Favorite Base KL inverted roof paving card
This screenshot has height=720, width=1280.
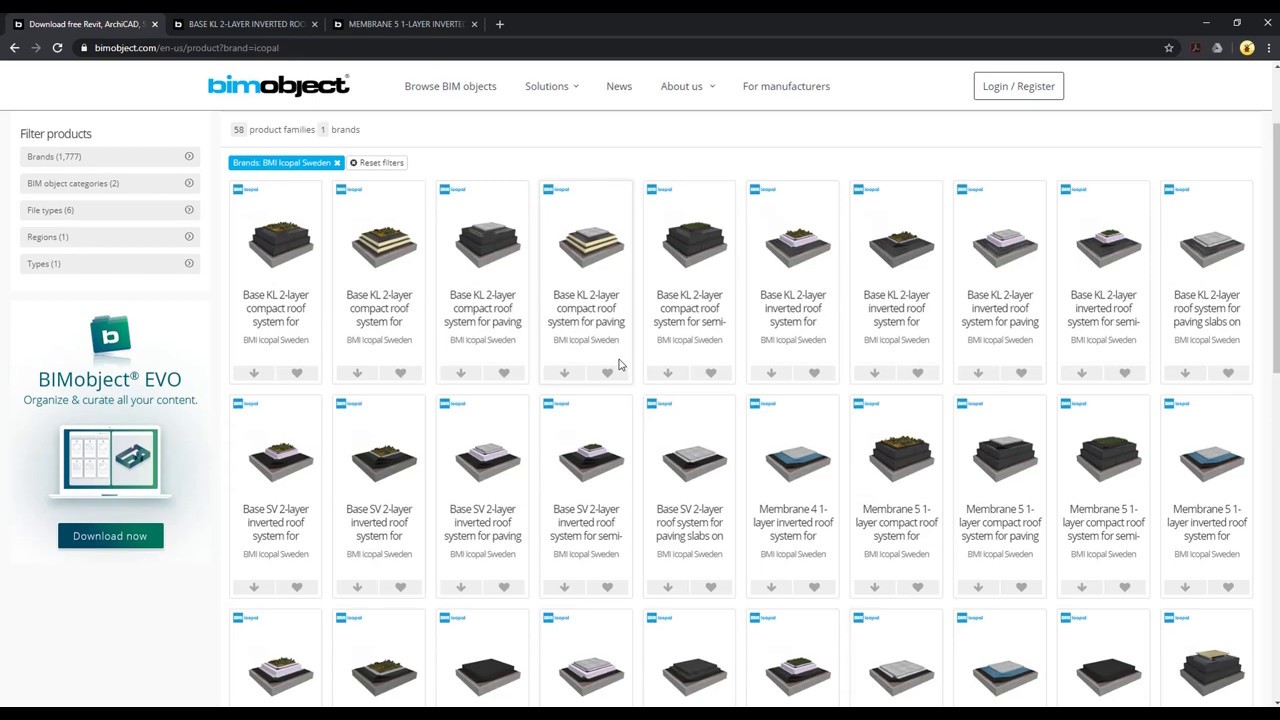tap(1021, 373)
